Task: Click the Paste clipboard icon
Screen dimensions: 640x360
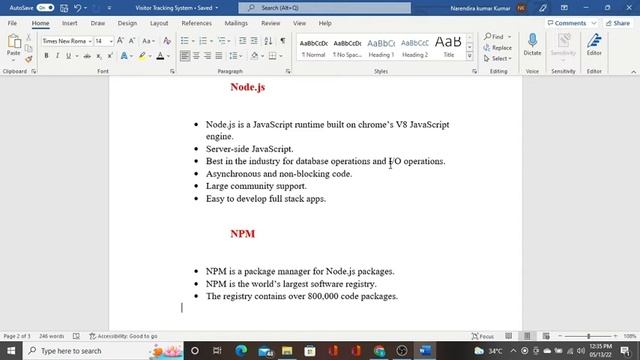Action: (13, 42)
